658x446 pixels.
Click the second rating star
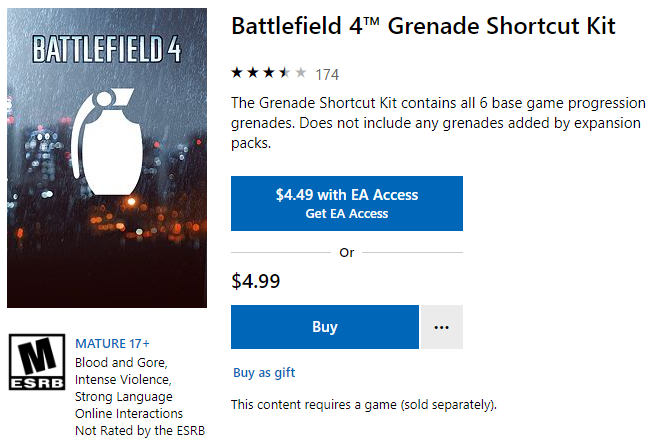[252, 73]
